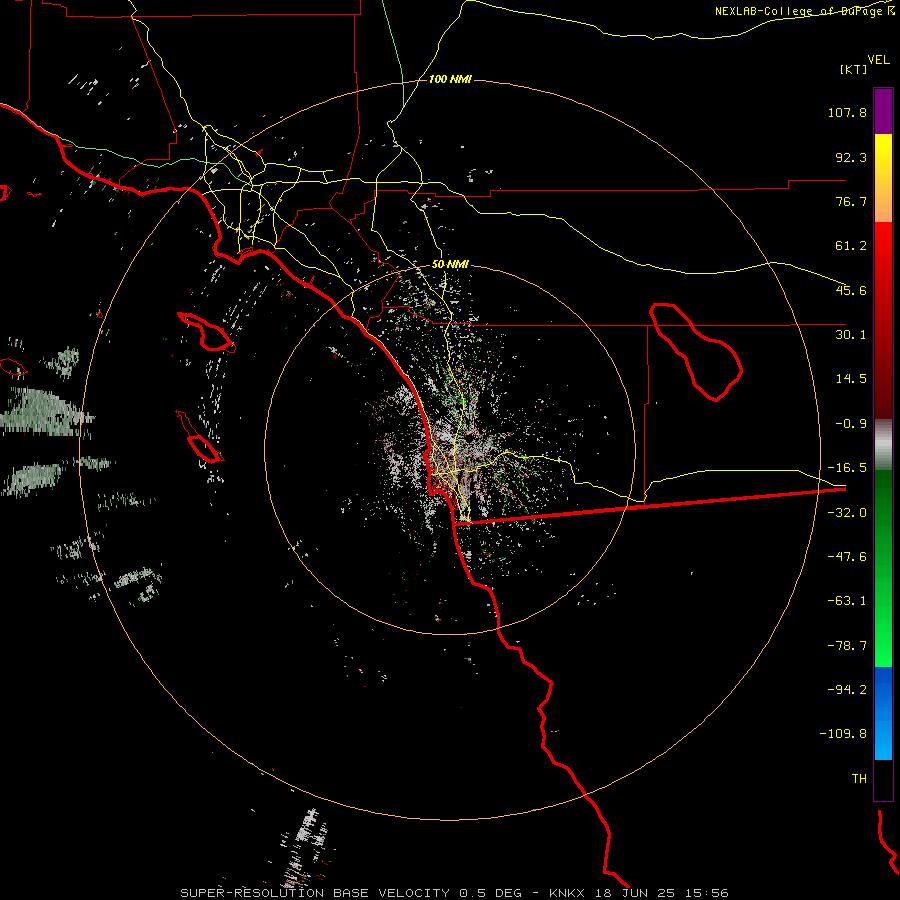
Task: Click the Salton Sea red outline
Action: pyautogui.click(x=695, y=351)
